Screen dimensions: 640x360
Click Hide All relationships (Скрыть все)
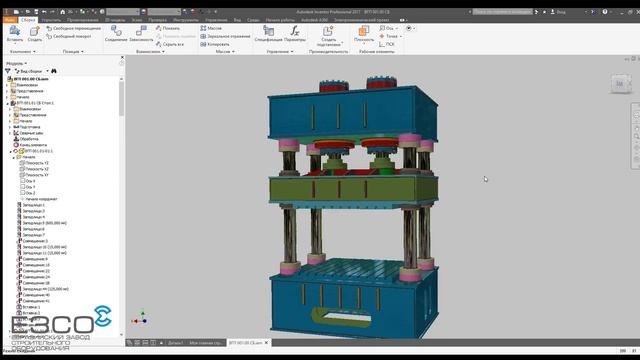click(x=170, y=44)
